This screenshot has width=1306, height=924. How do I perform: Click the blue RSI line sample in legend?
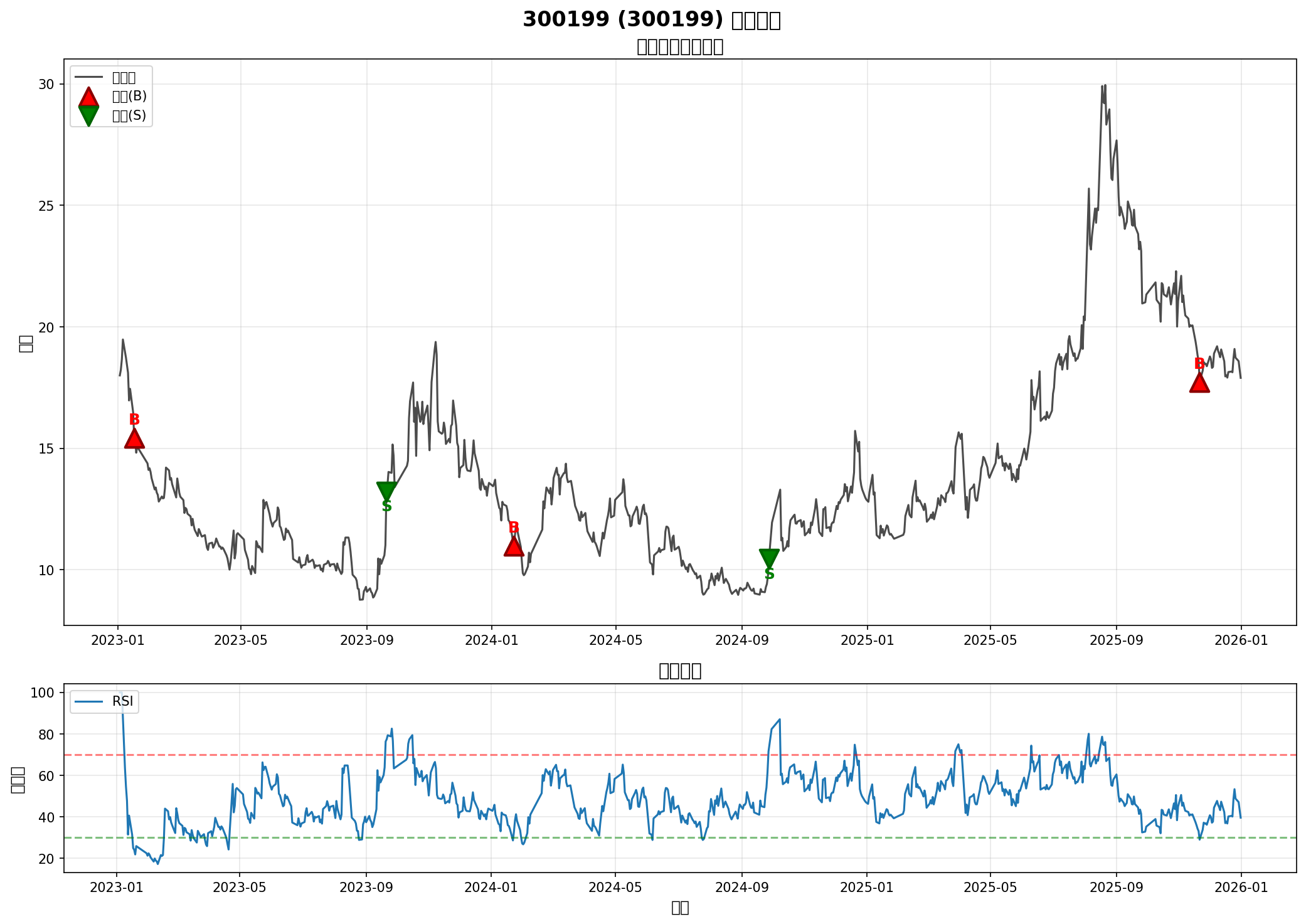tap(88, 701)
